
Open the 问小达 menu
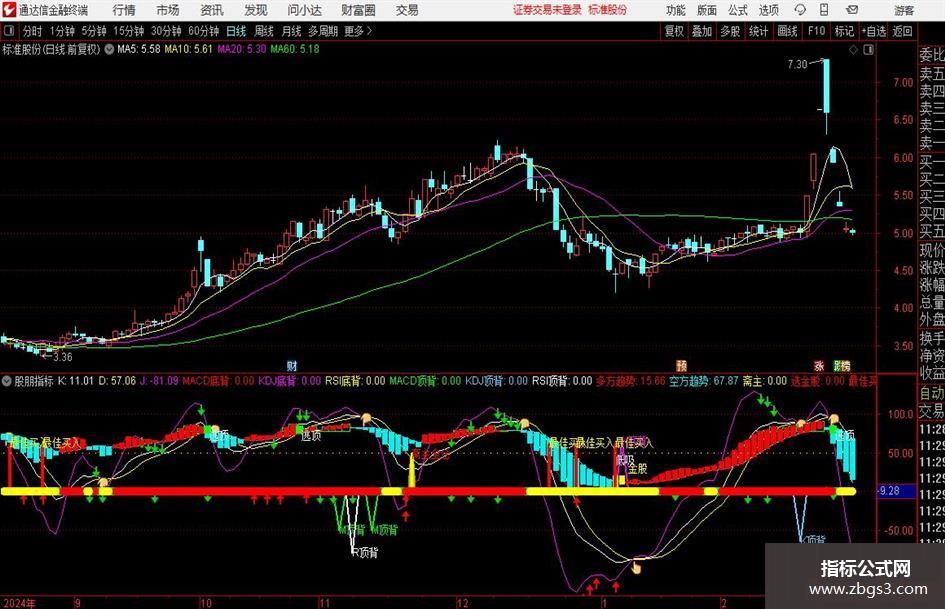(x=304, y=10)
